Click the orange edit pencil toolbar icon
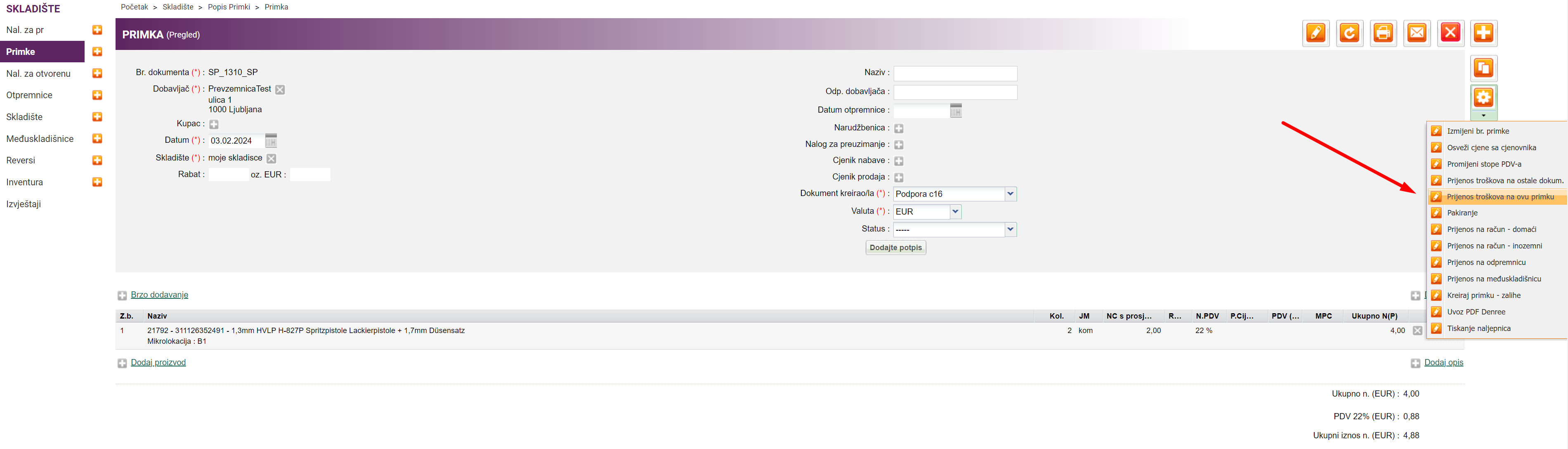The width and height of the screenshot is (1568, 449). 1315,33
